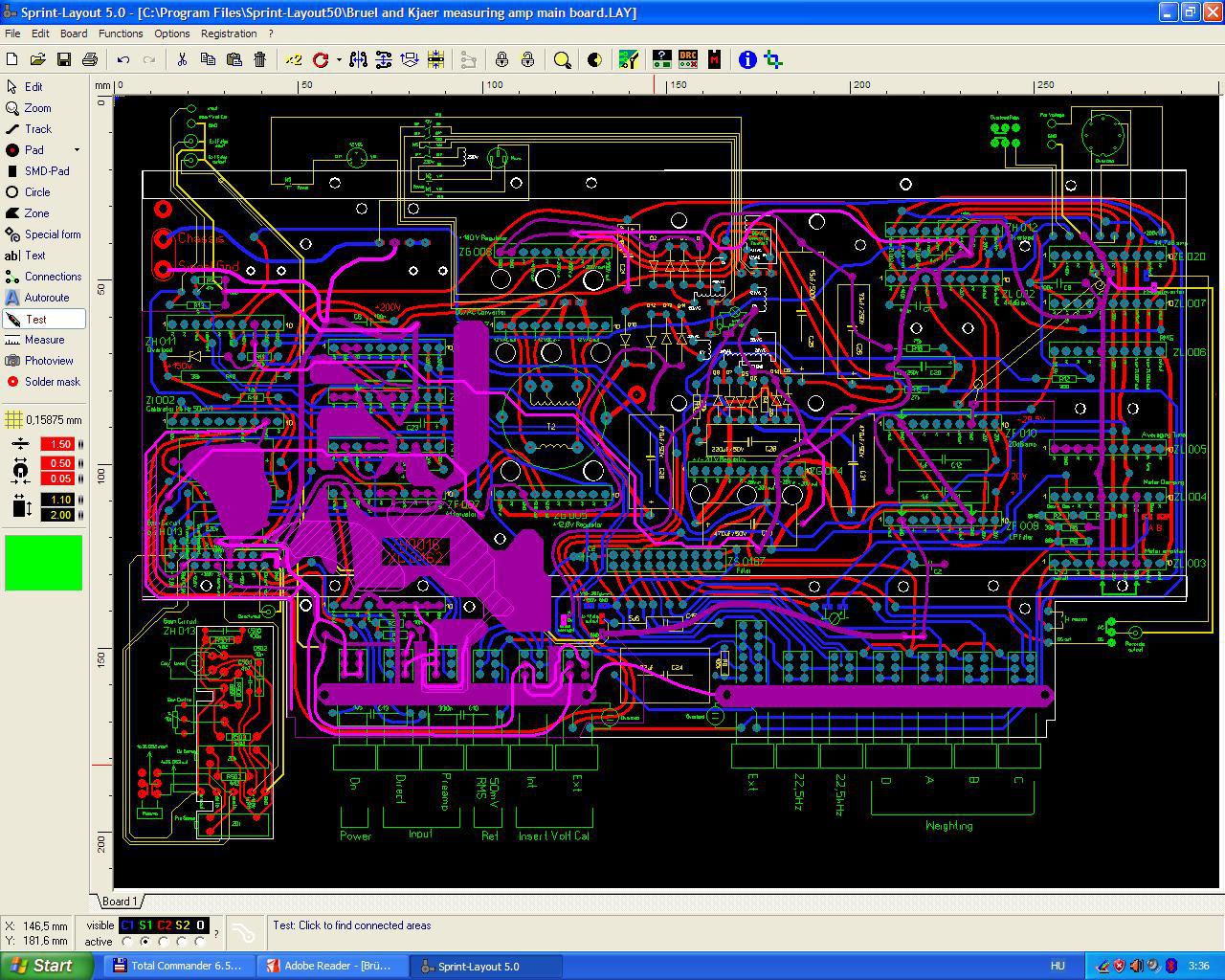
Task: Paste from clipboard using toolbar icon
Action: pos(234,59)
